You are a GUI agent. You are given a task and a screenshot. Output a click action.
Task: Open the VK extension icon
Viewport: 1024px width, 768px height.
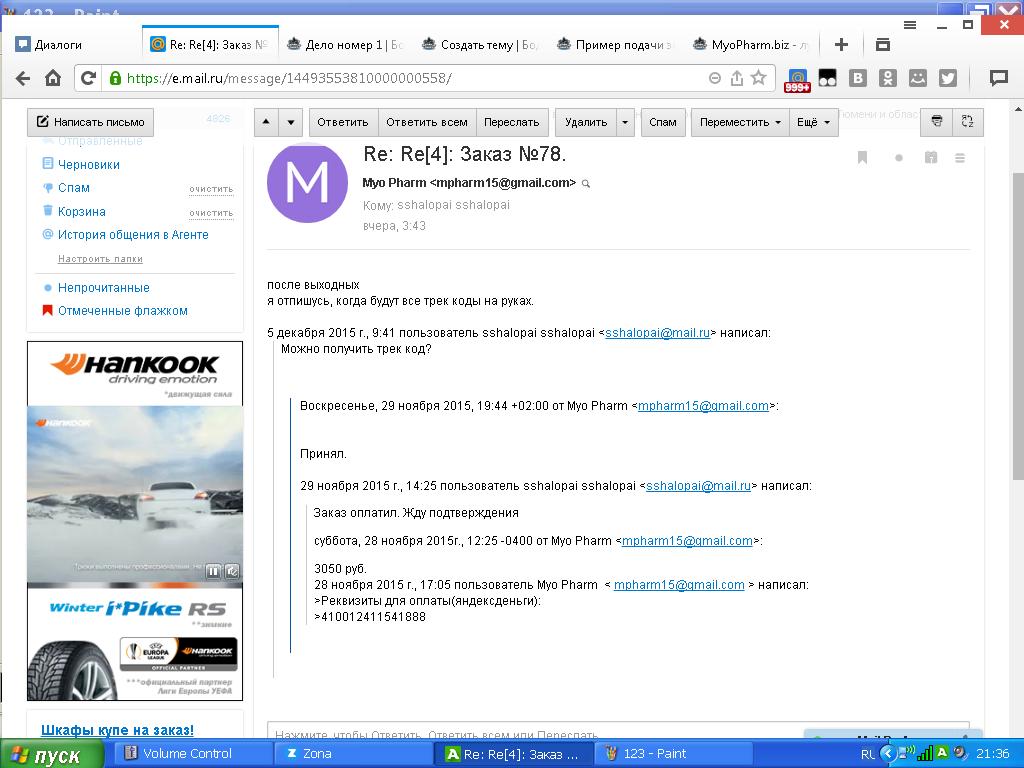857,78
